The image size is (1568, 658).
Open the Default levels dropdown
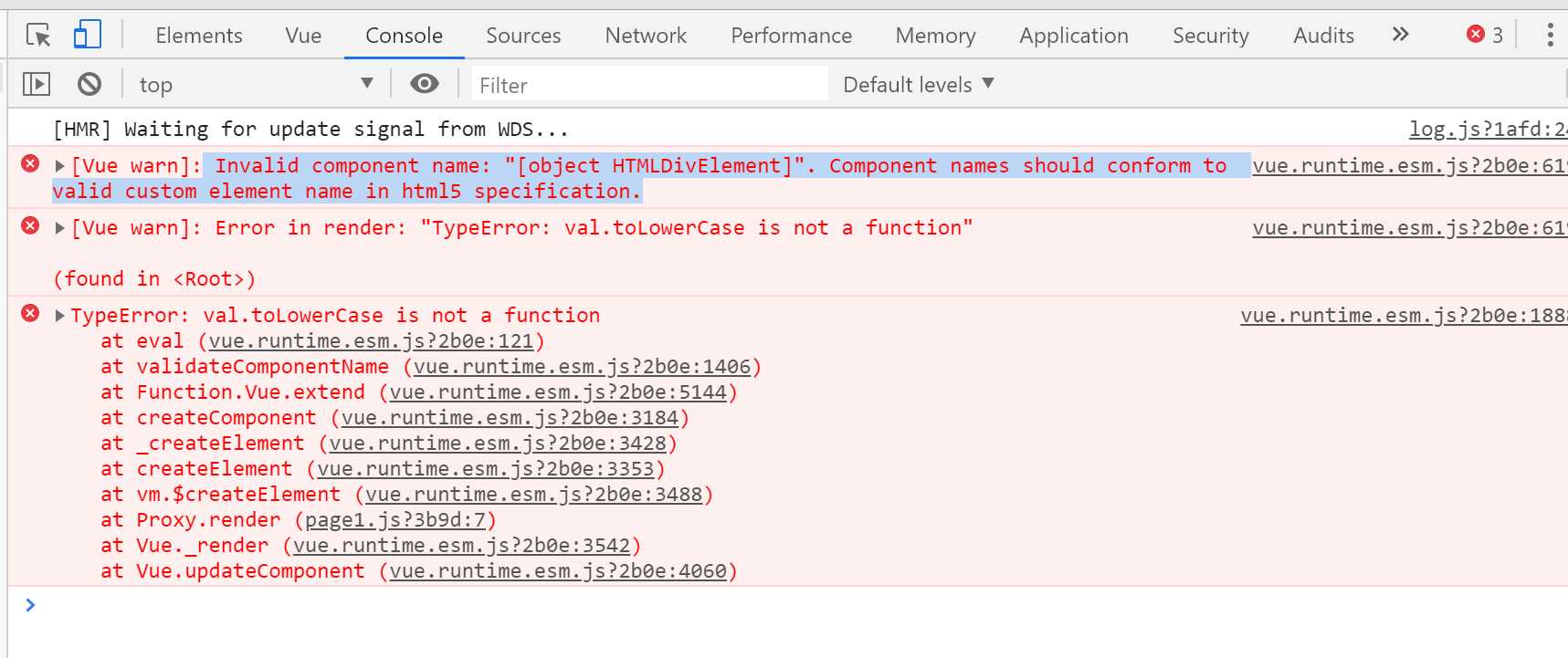click(918, 85)
